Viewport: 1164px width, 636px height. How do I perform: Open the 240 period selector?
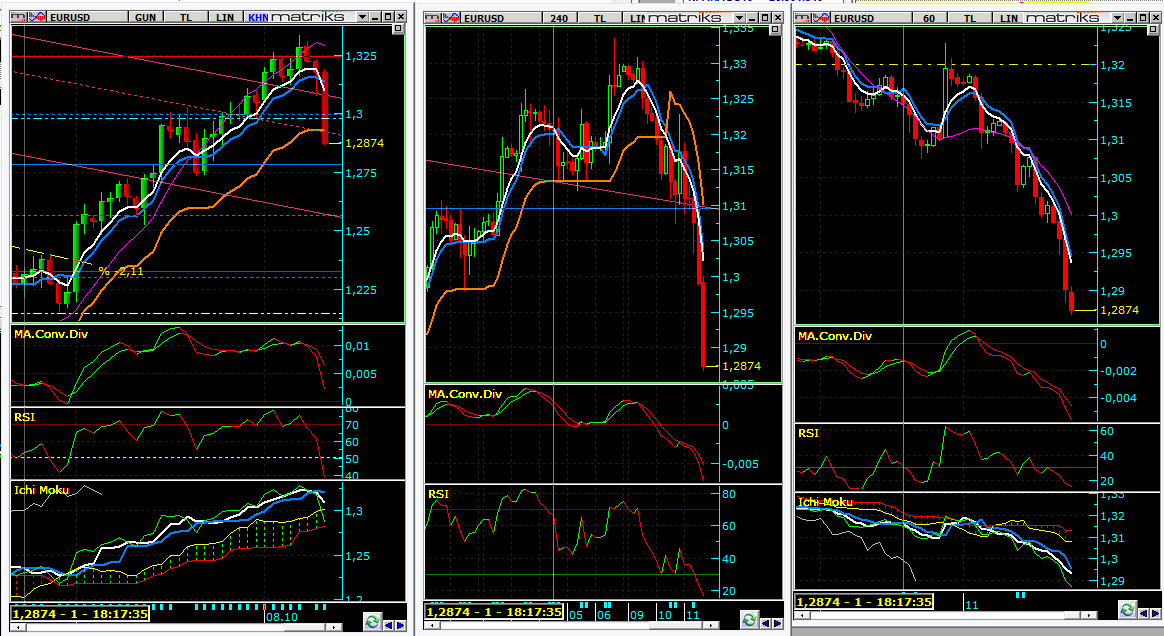[x=560, y=18]
